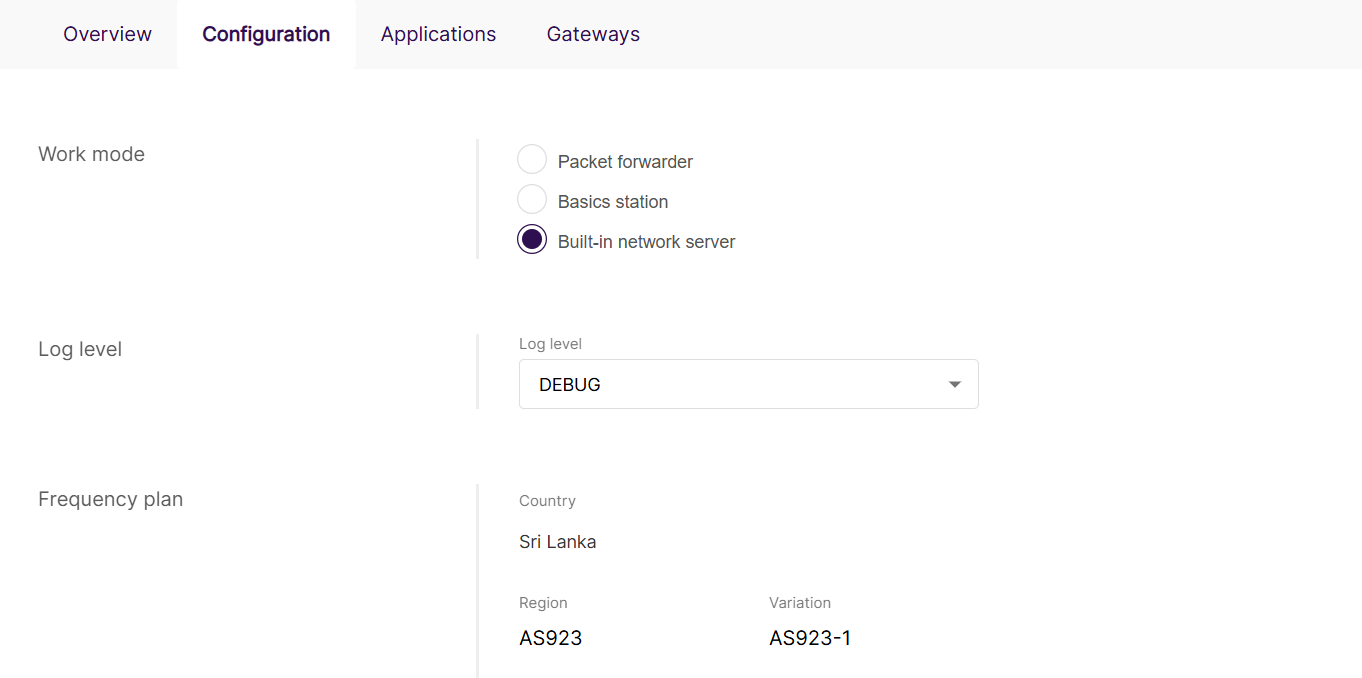This screenshot has width=1362, height=678.
Task: Click the Variation field label
Action: [799, 603]
